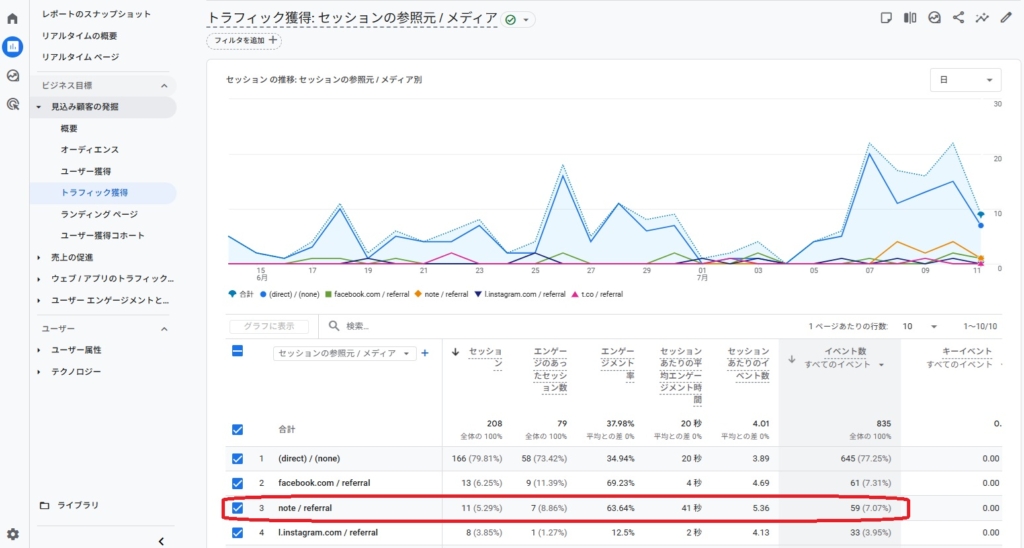Click the pencil edit report icon
This screenshot has width=1024, height=548.
pos(1006,18)
